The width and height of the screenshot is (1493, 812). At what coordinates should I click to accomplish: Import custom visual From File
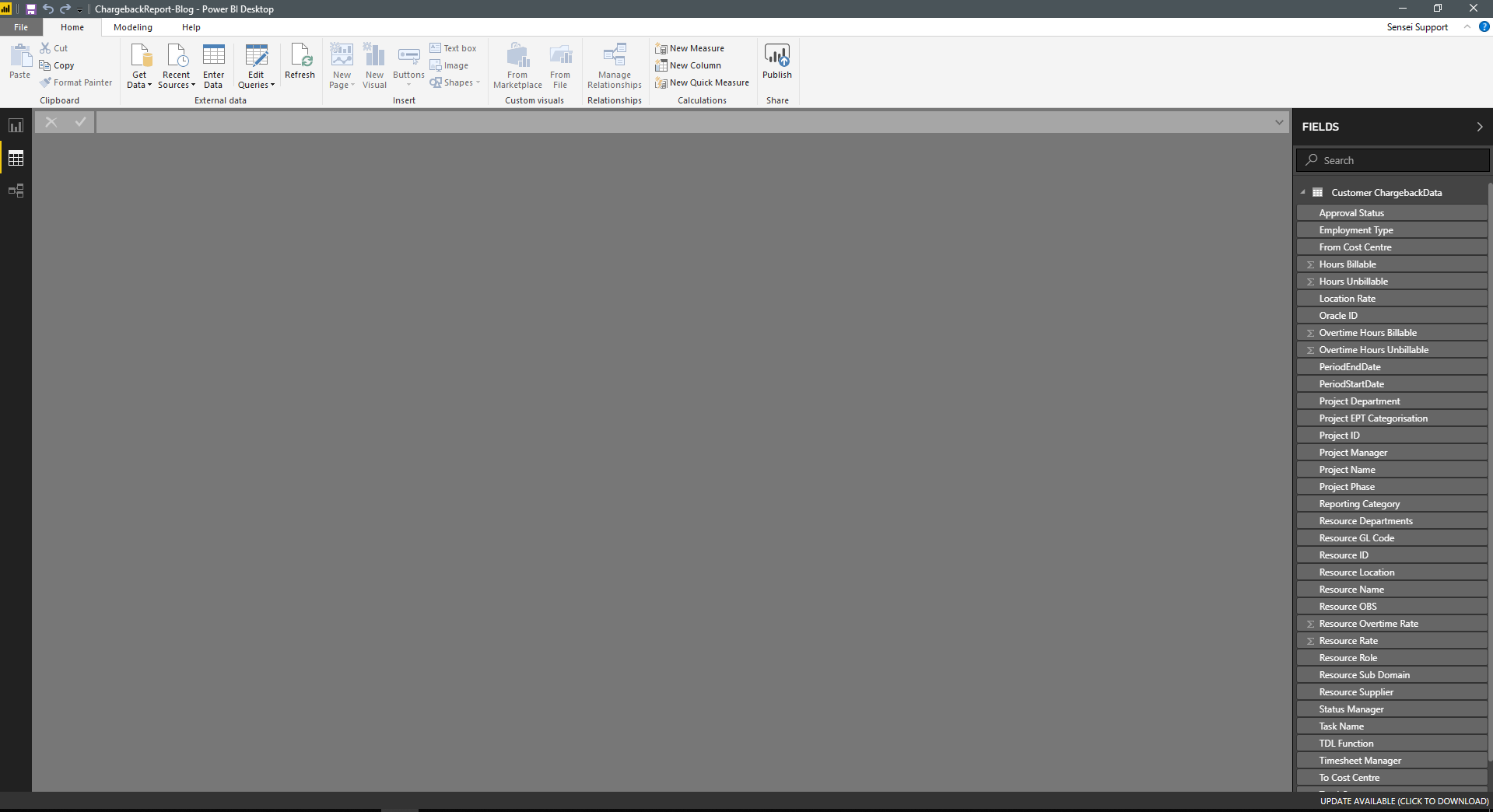pos(560,66)
